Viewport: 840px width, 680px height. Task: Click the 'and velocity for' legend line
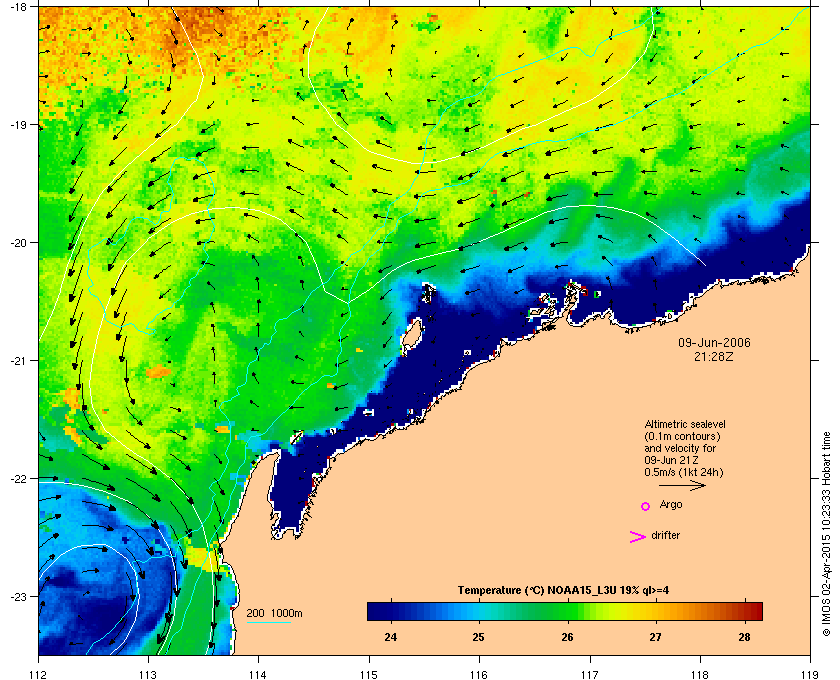point(680,448)
